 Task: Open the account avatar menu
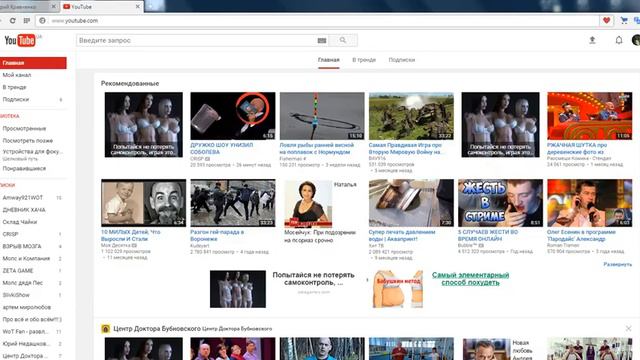click(x=636, y=40)
